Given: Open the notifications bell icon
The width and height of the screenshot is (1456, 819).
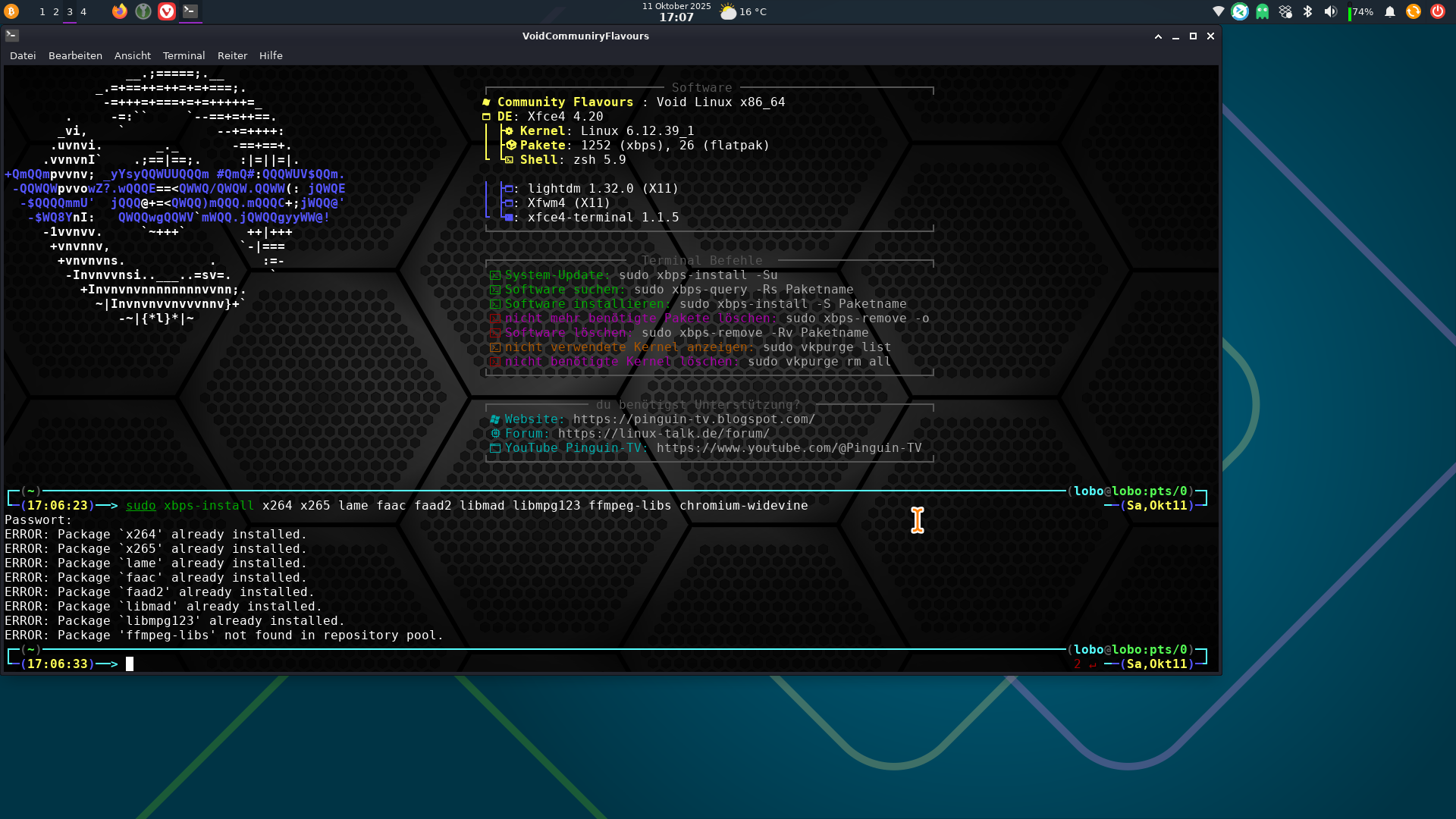Looking at the screenshot, I should click(1390, 11).
